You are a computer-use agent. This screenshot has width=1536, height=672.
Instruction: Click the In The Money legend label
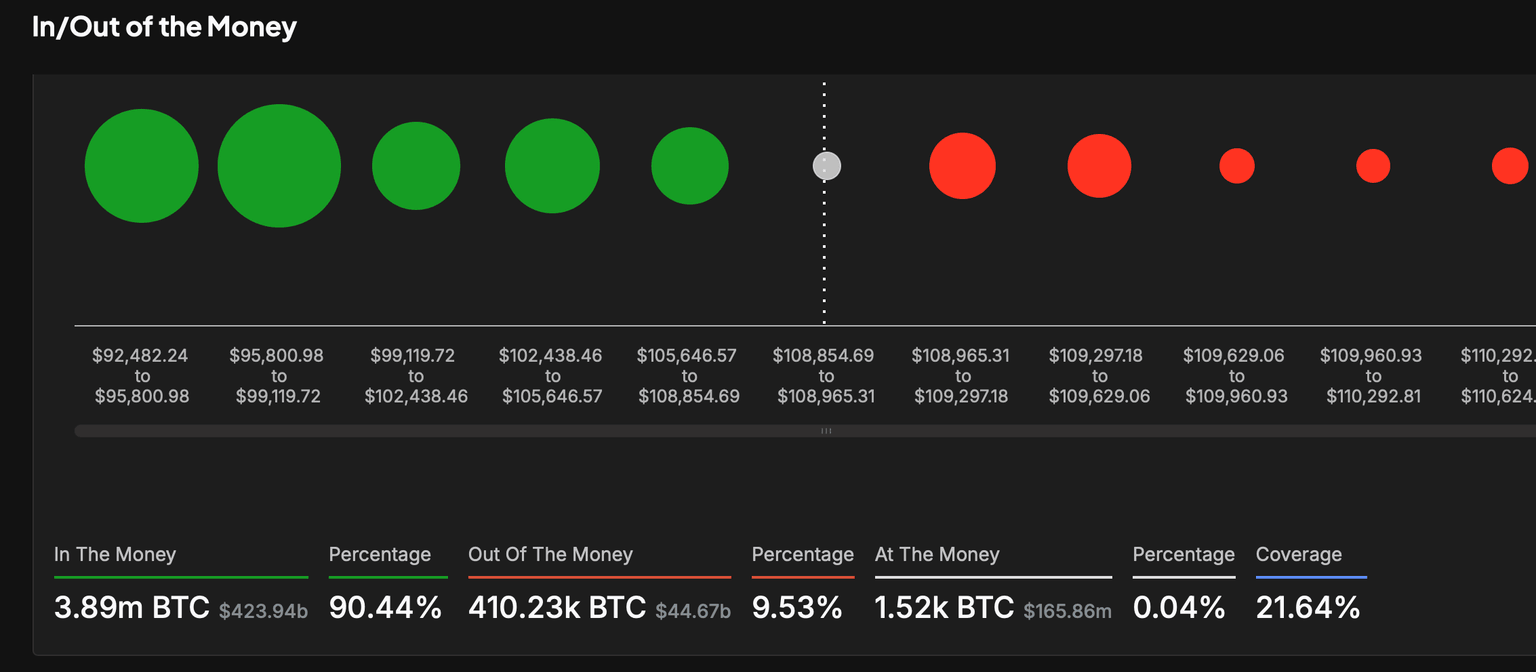pyautogui.click(x=115, y=554)
